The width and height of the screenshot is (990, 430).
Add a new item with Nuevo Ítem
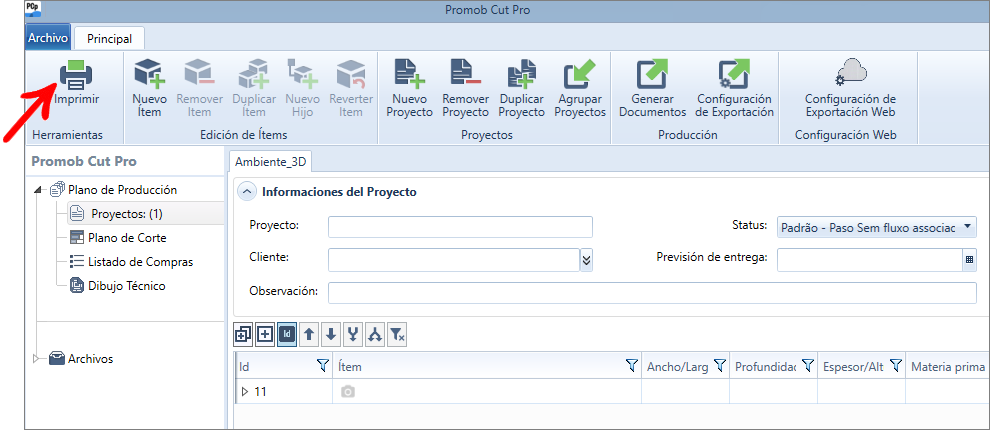coord(149,76)
